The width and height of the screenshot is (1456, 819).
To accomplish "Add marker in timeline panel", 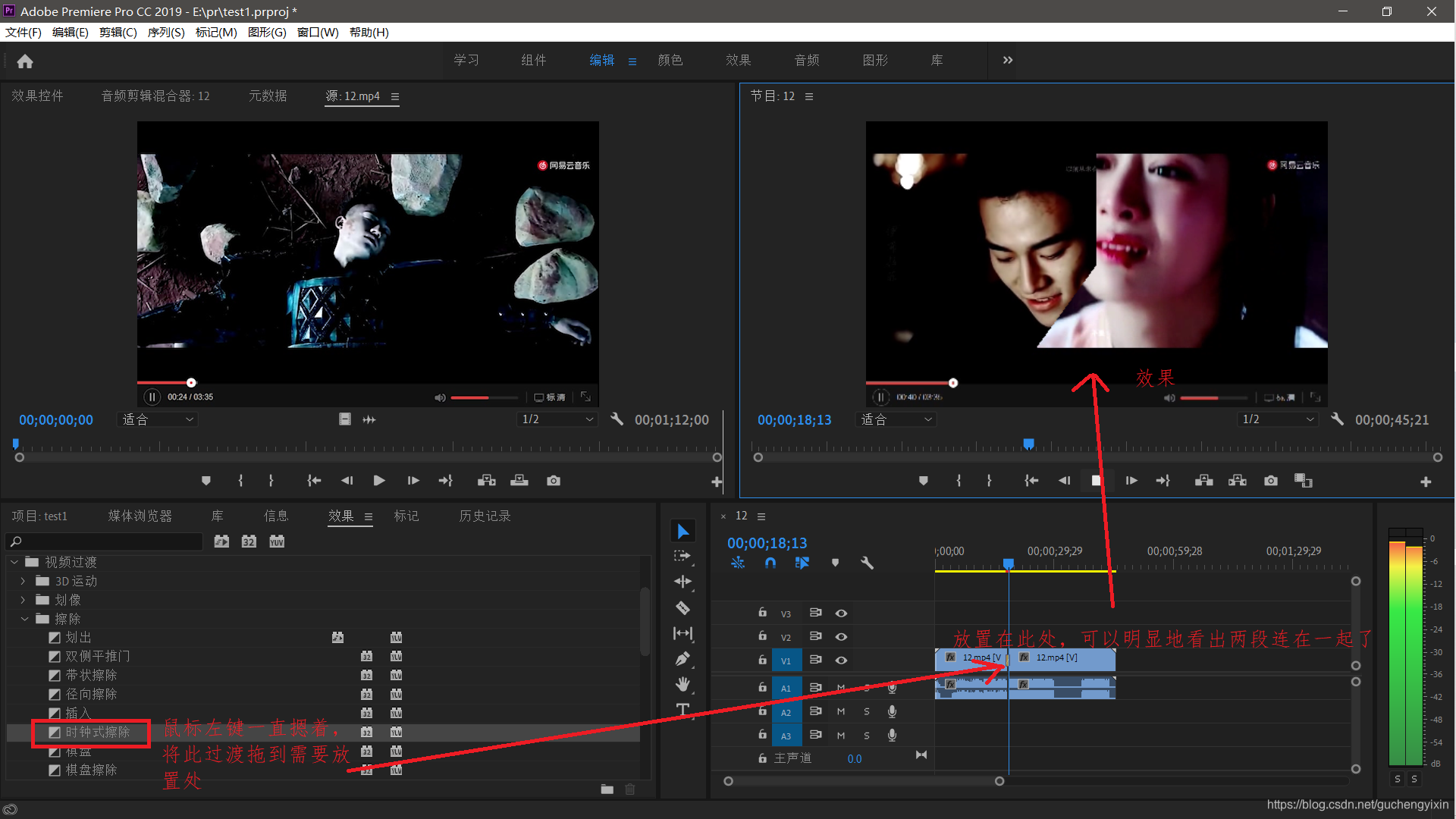I will tap(835, 563).
